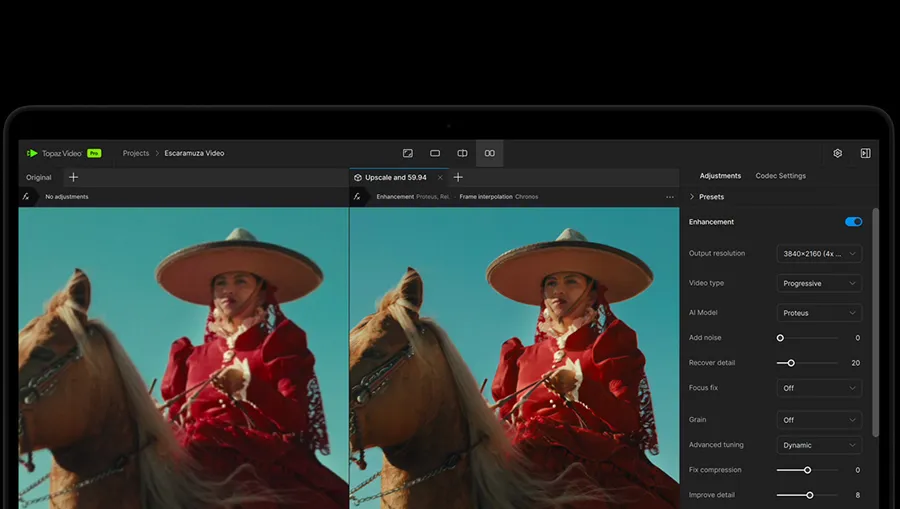
Task: Toggle the Enhancement switch off
Action: tap(854, 222)
